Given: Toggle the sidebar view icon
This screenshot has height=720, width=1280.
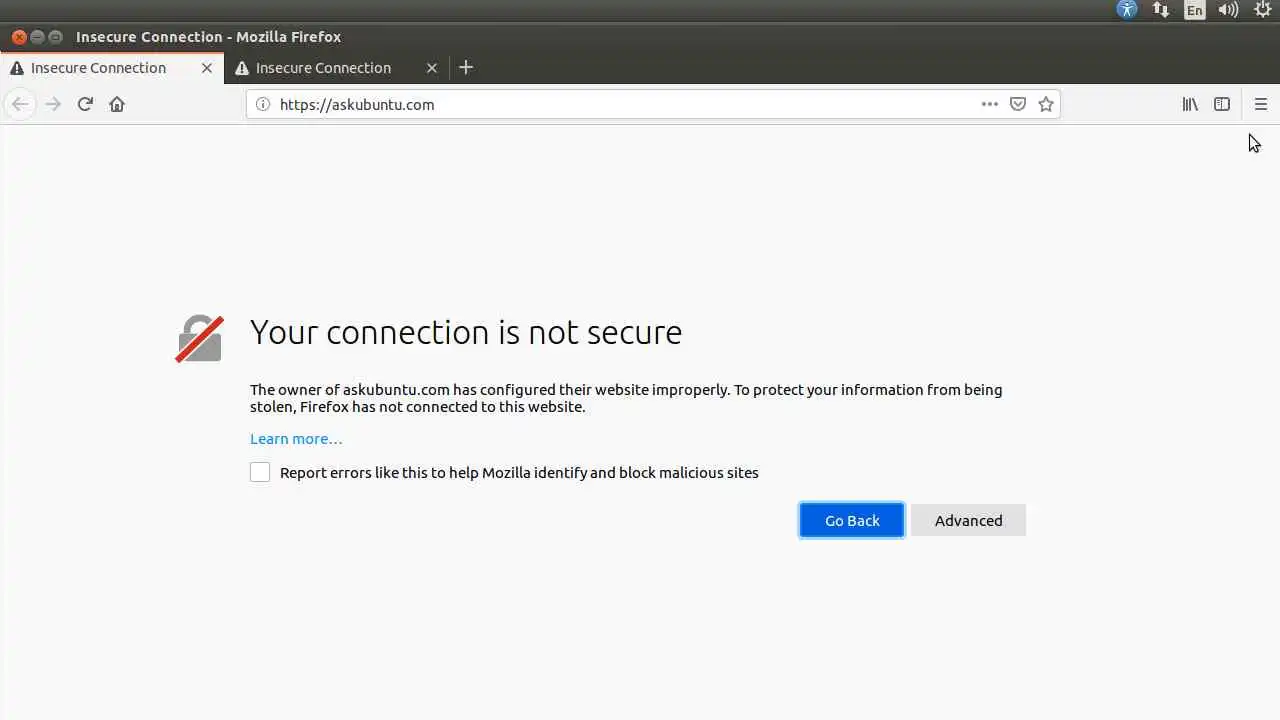Looking at the screenshot, I should coord(1222,104).
